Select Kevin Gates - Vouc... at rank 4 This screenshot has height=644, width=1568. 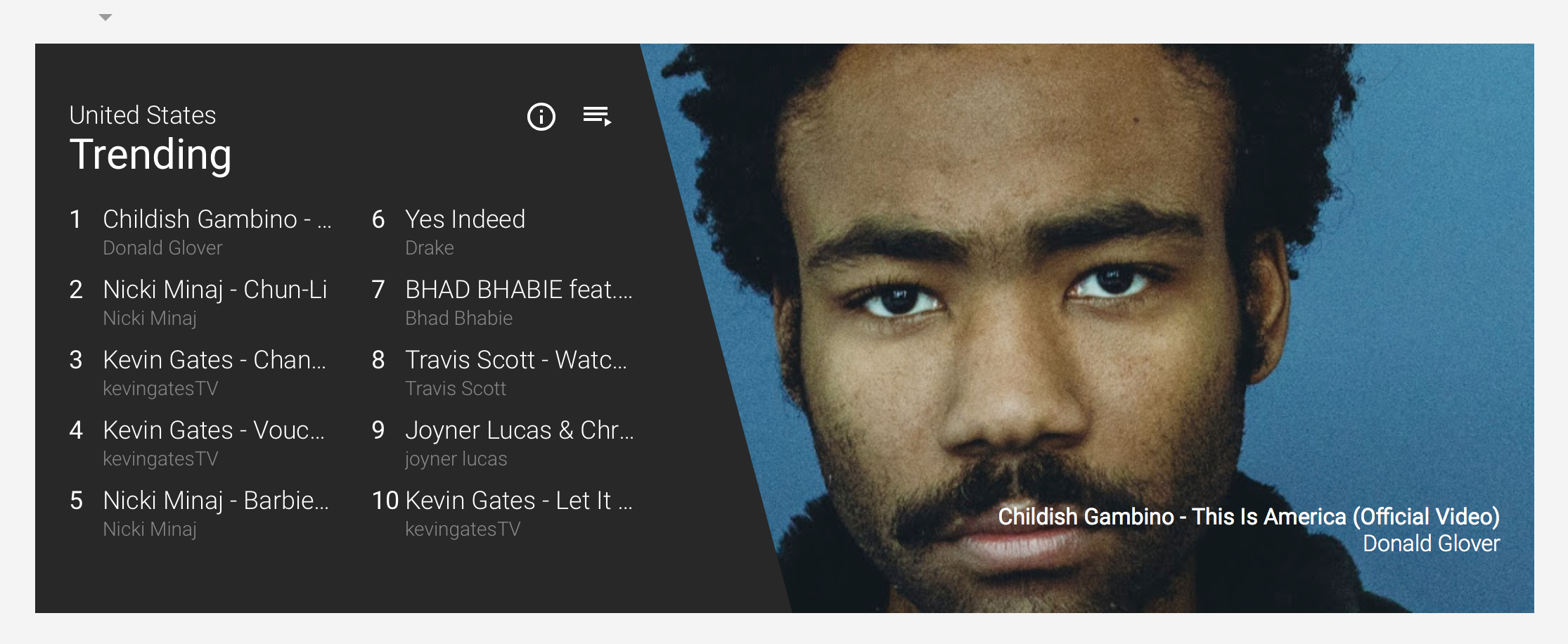[x=214, y=430]
